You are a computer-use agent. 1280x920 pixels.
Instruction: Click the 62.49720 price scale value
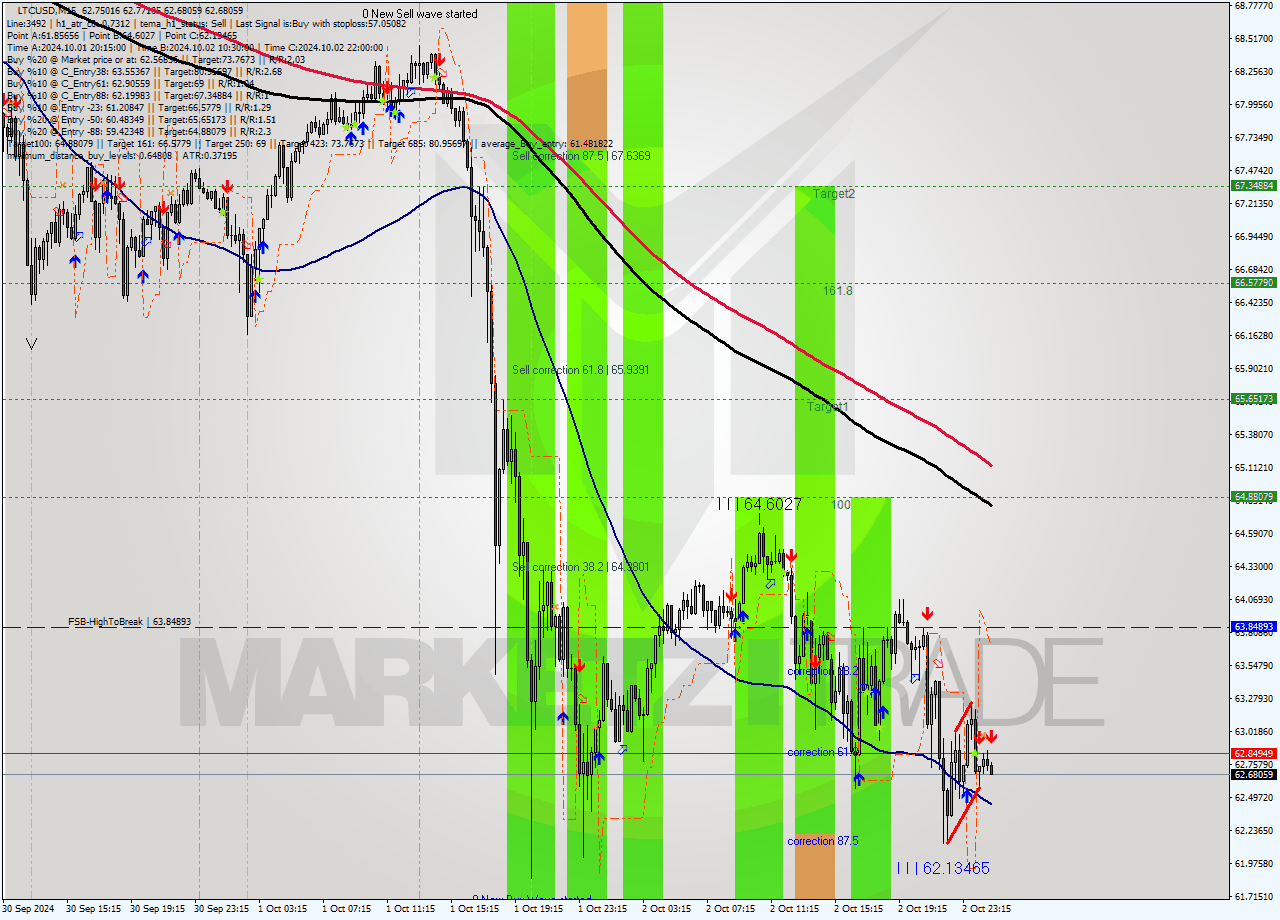coord(1253,797)
